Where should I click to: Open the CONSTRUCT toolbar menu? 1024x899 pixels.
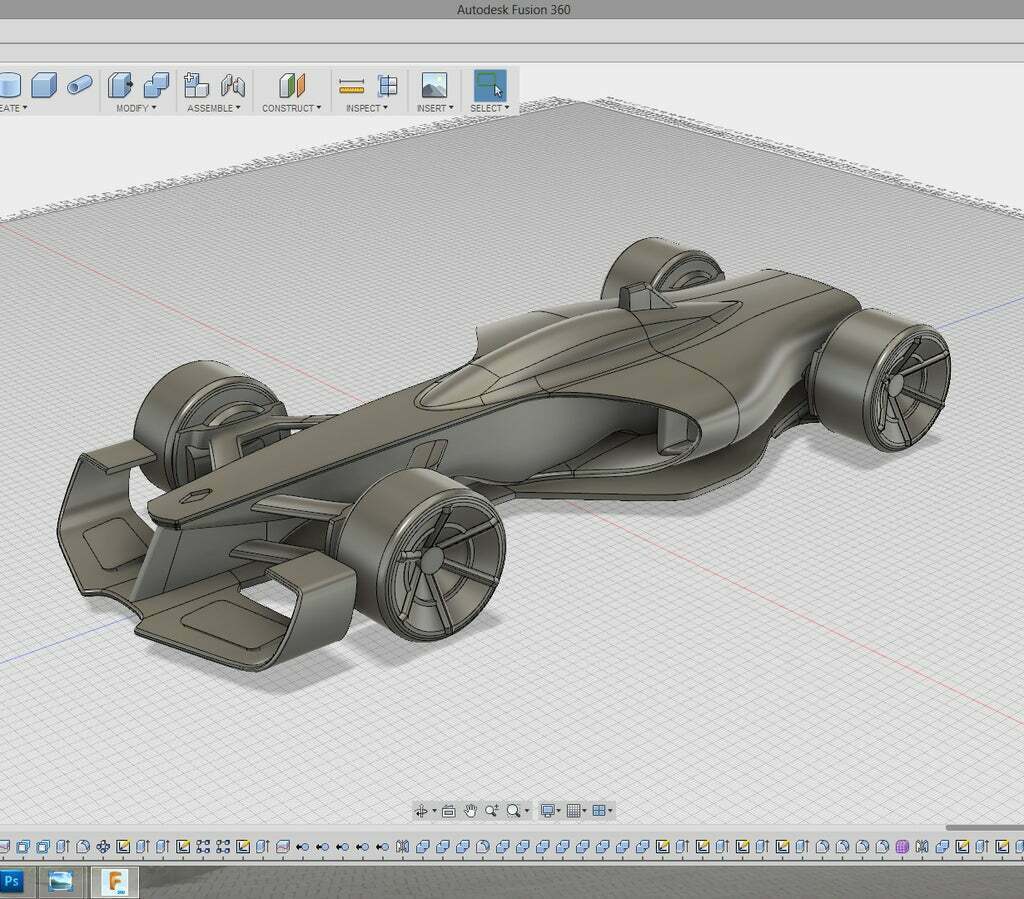pyautogui.click(x=291, y=107)
